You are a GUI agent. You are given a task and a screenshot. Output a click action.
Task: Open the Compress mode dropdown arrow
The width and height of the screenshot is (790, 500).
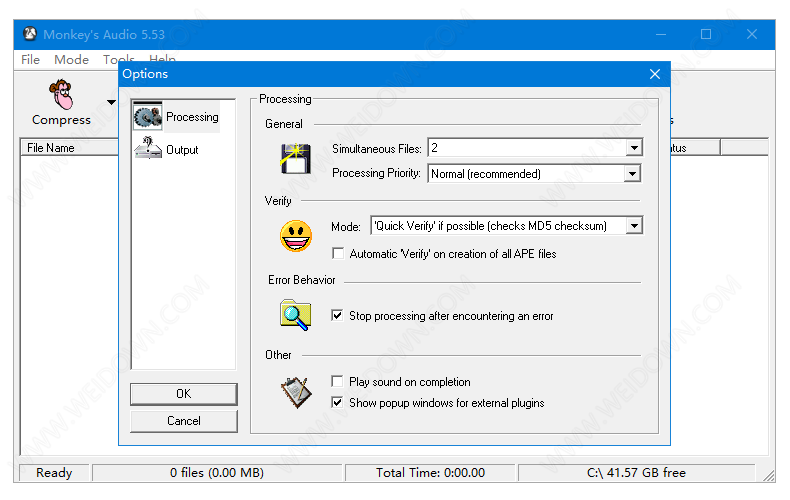111,102
